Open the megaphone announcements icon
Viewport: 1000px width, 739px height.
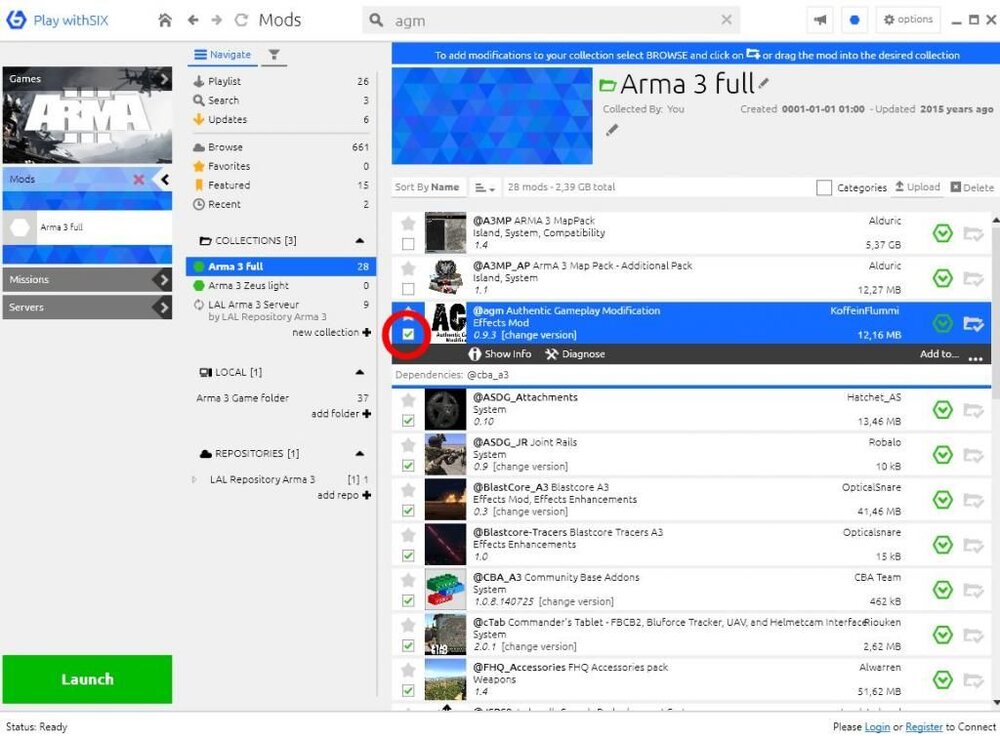coord(820,20)
